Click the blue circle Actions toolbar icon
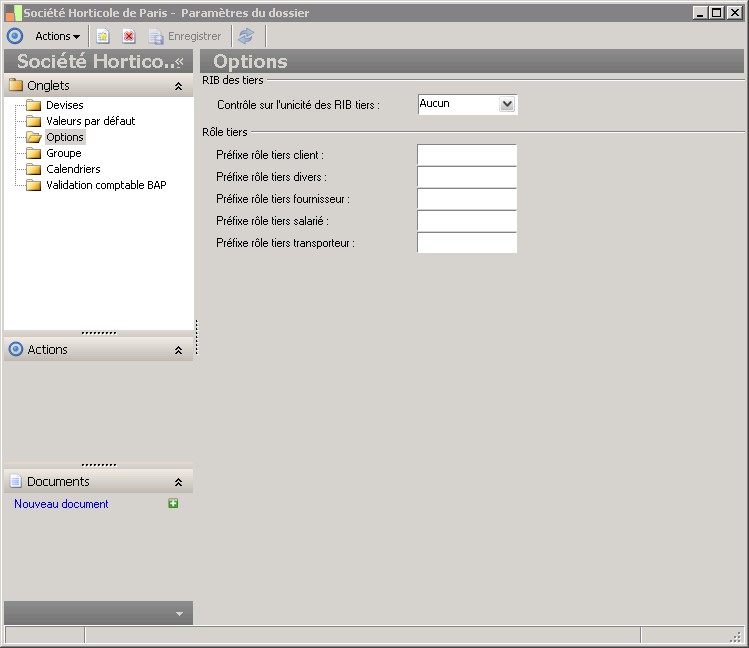Screen dimensions: 749x648 [x=15, y=36]
